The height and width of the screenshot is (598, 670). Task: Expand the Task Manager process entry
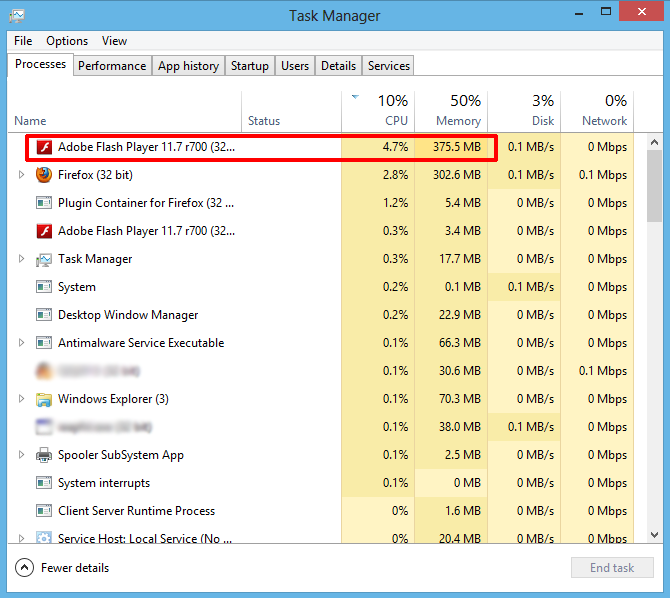21,259
